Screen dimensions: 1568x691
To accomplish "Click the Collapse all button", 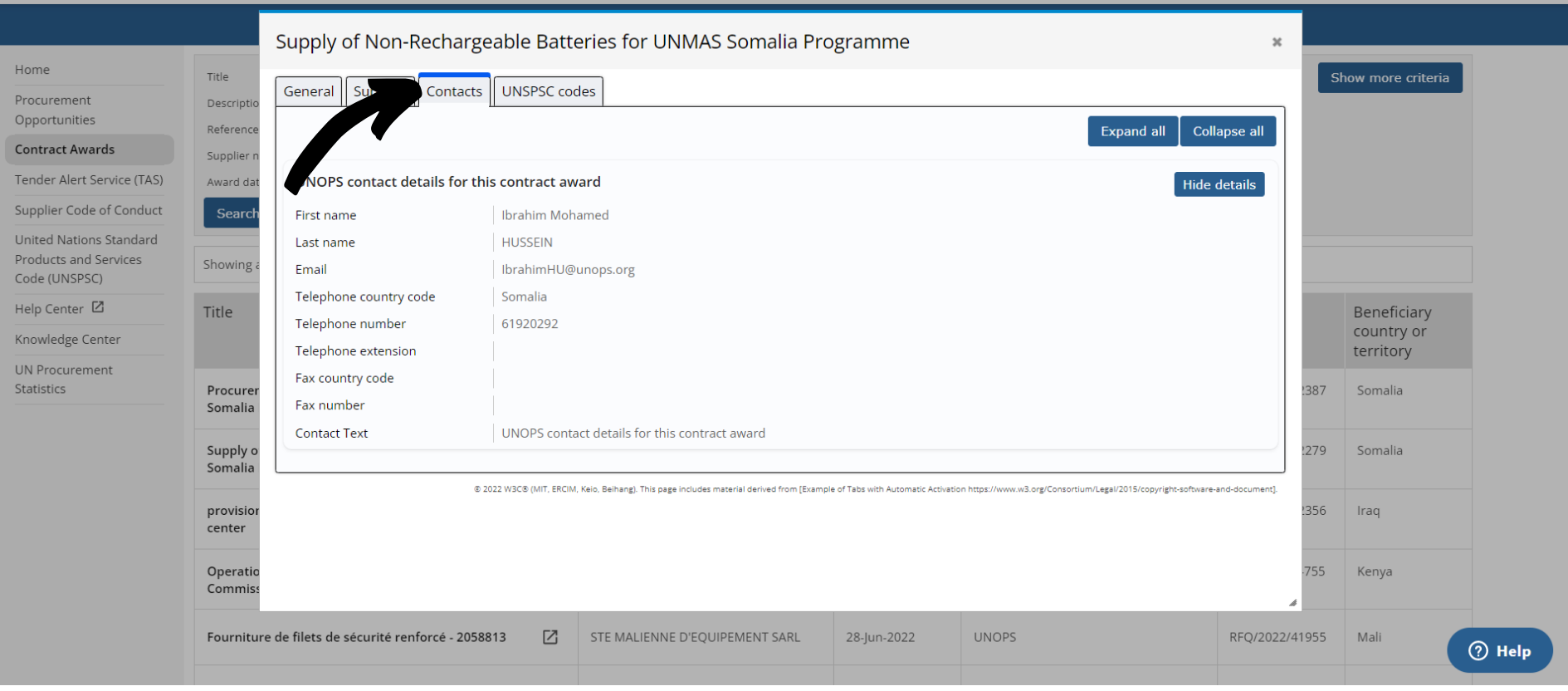I will [x=1228, y=131].
